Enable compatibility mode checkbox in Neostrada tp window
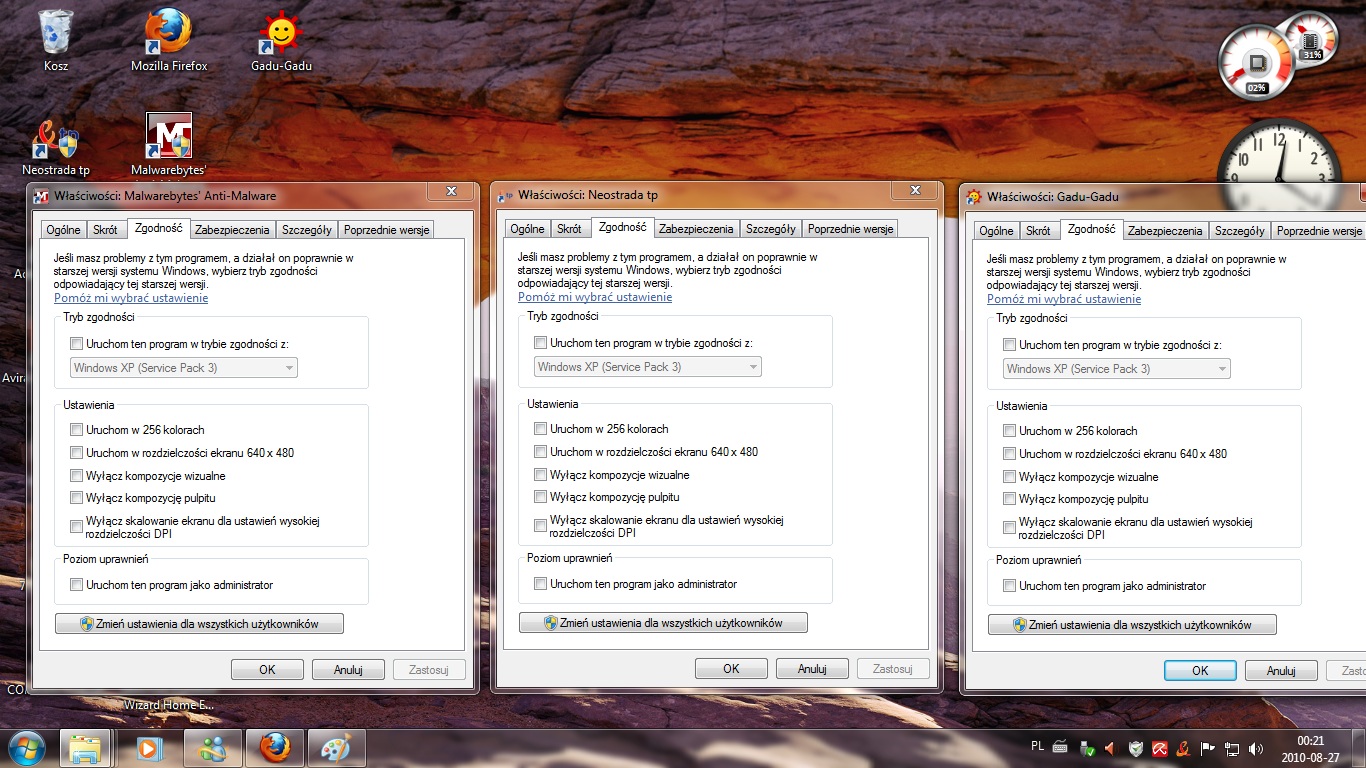This screenshot has height=768, width=1366. [541, 343]
